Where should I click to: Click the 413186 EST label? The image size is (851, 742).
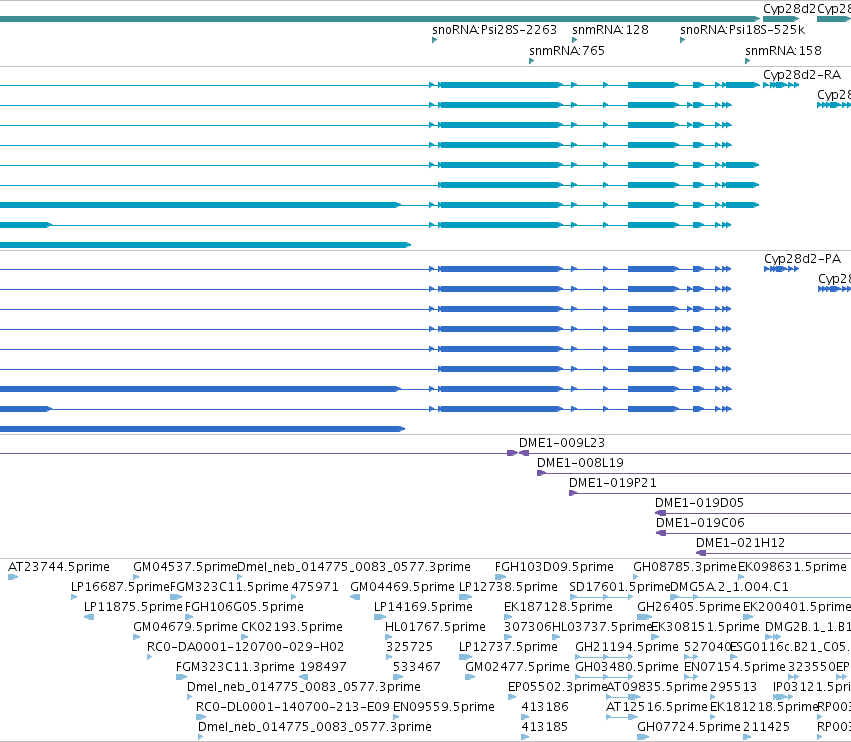coord(545,707)
